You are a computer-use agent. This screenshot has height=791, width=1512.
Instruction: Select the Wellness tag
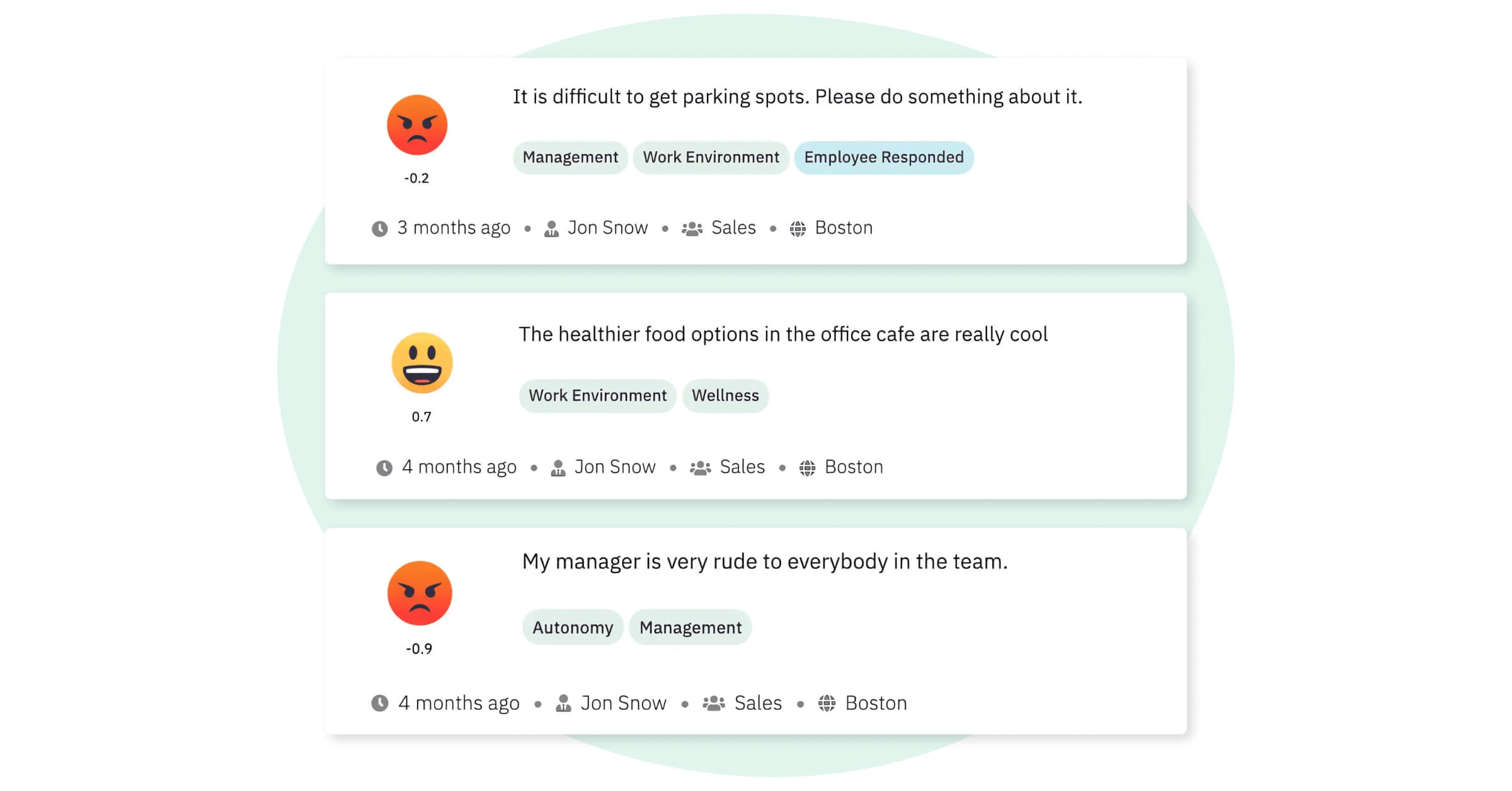point(725,396)
